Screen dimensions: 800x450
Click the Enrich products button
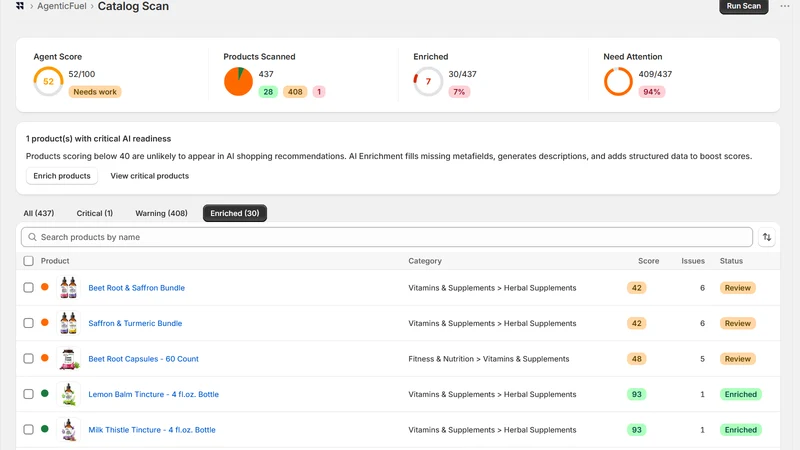click(x=62, y=176)
